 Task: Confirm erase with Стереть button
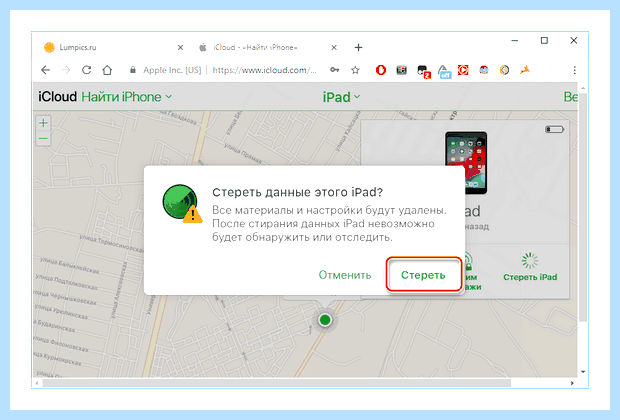[423, 275]
